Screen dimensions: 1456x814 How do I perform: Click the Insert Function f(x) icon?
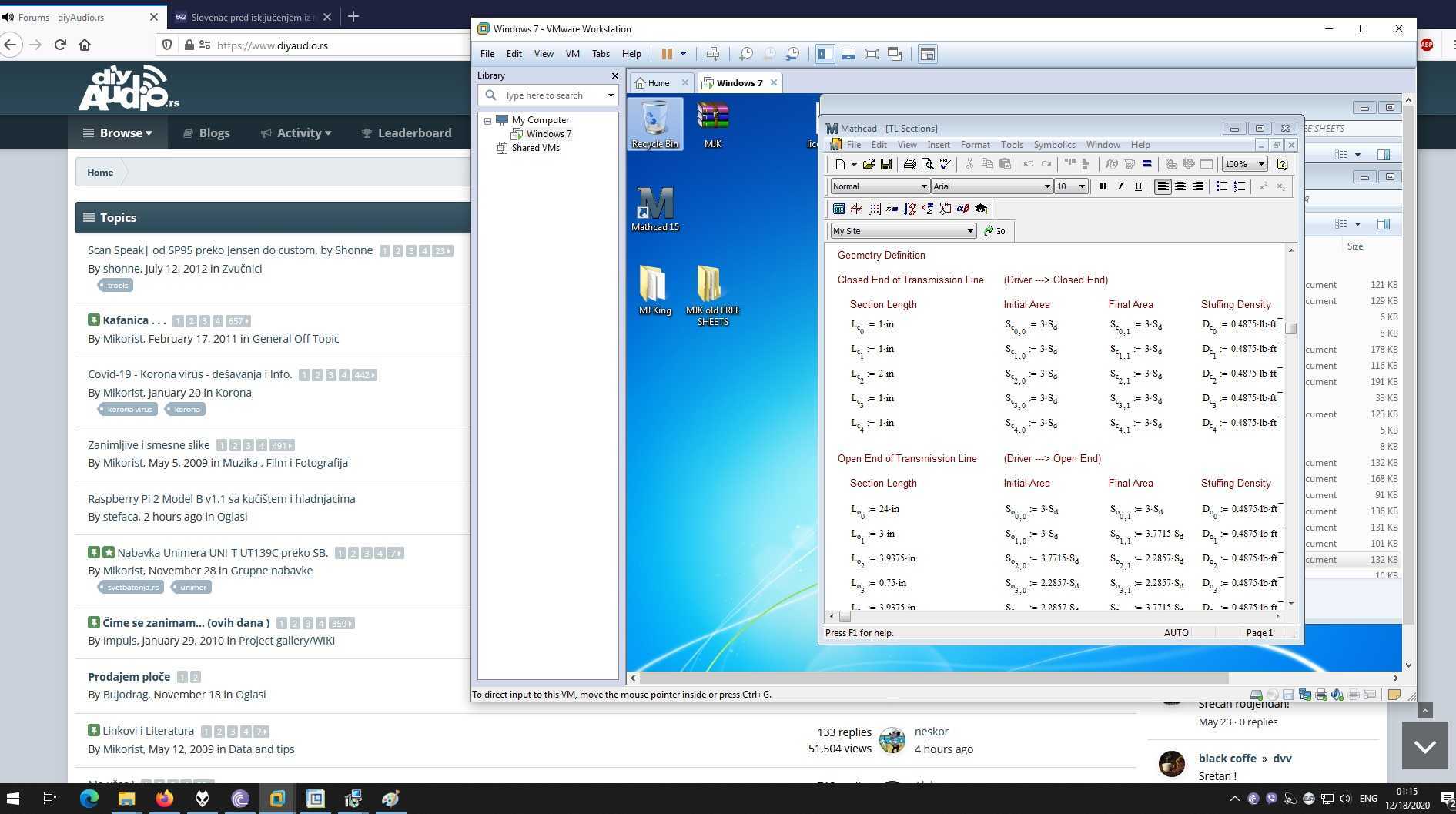coord(1111,164)
